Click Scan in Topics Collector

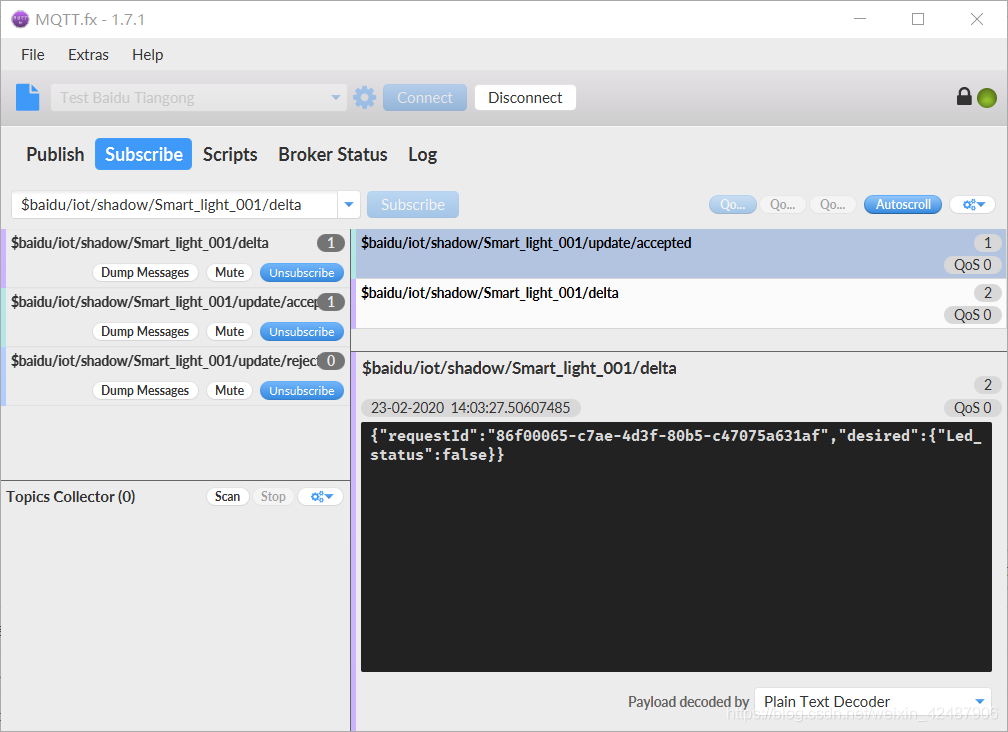point(228,496)
